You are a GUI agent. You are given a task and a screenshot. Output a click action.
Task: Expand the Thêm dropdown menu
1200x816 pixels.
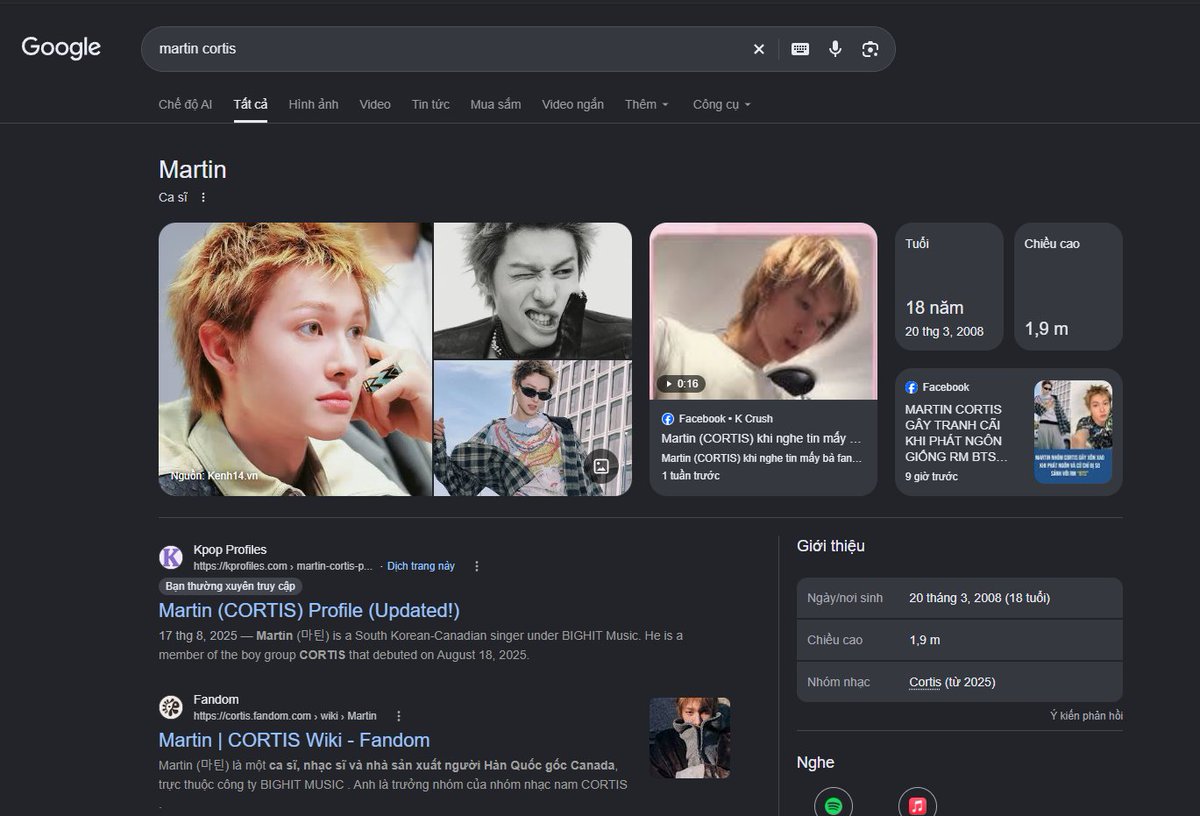click(647, 104)
